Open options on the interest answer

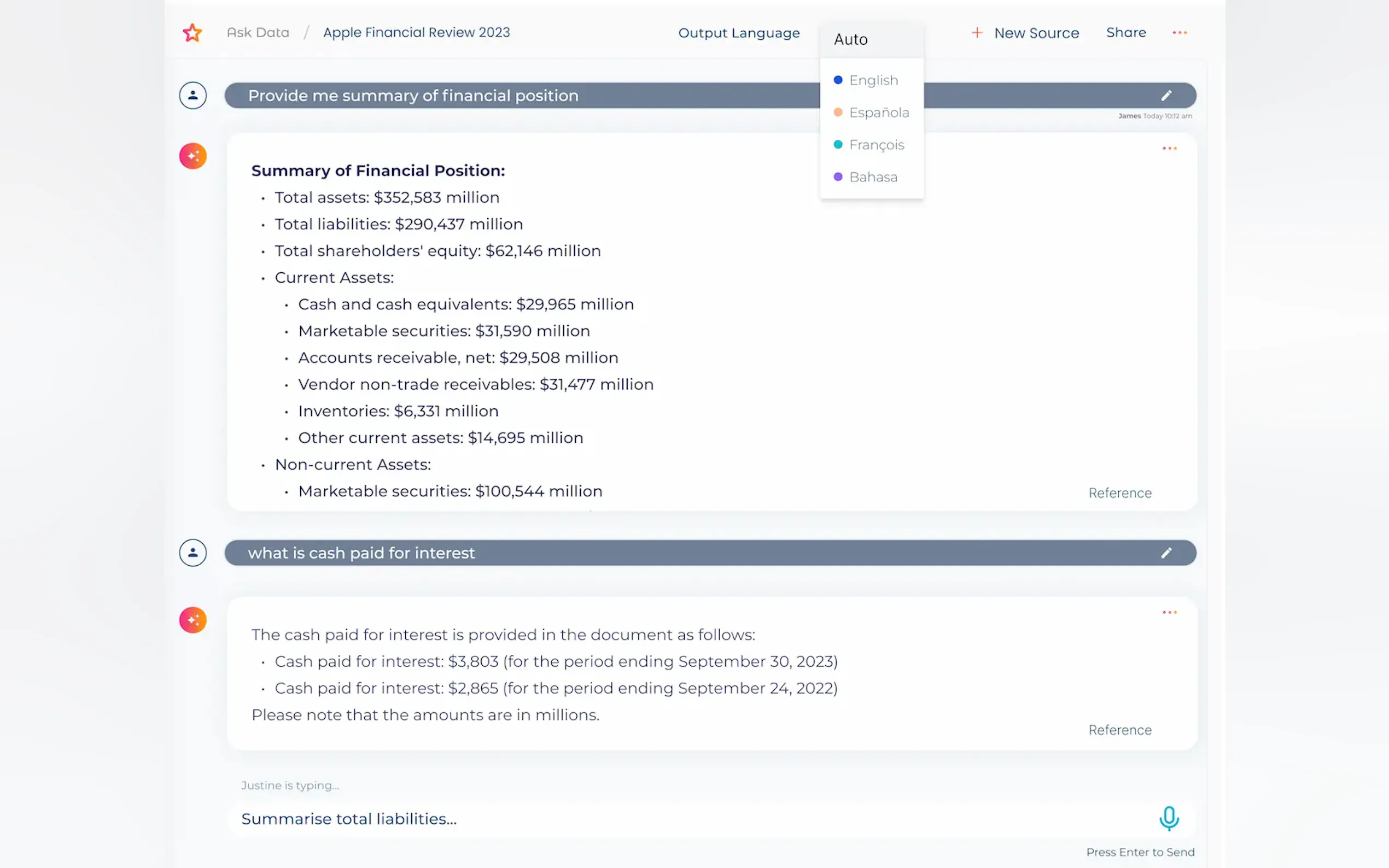point(1169,613)
